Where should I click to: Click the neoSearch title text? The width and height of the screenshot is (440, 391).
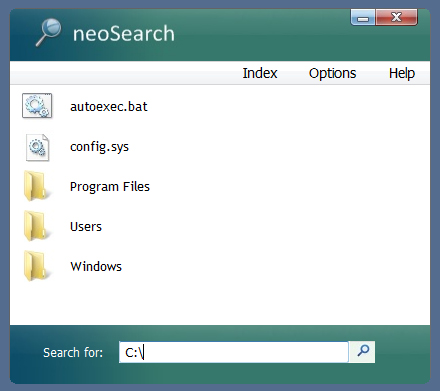tap(124, 34)
